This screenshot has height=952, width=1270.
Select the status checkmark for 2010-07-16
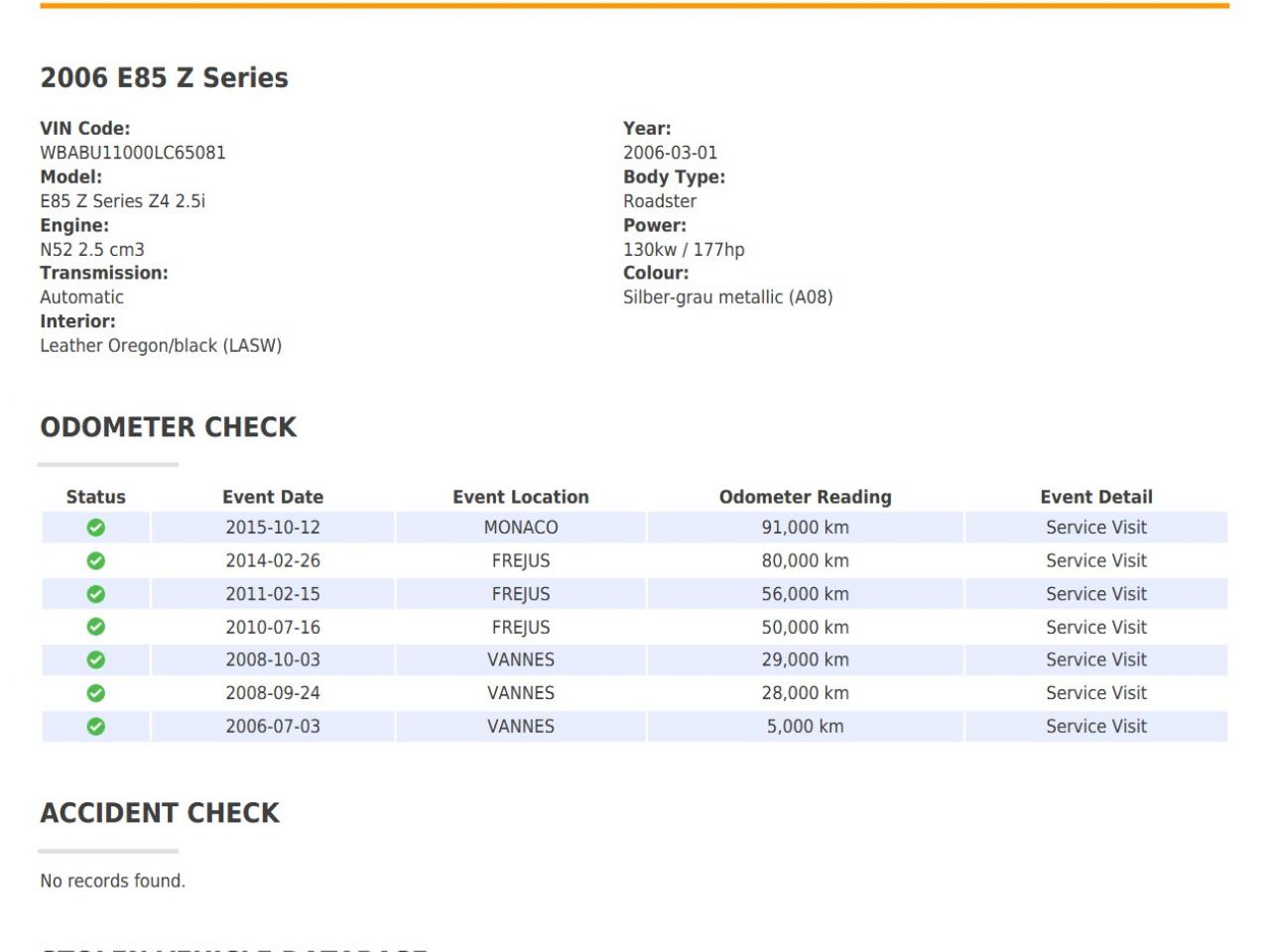(96, 627)
